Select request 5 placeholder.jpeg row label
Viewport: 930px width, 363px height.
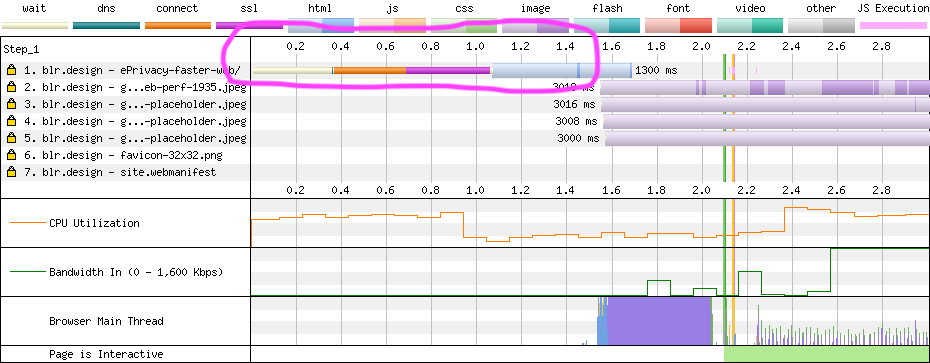click(135, 138)
